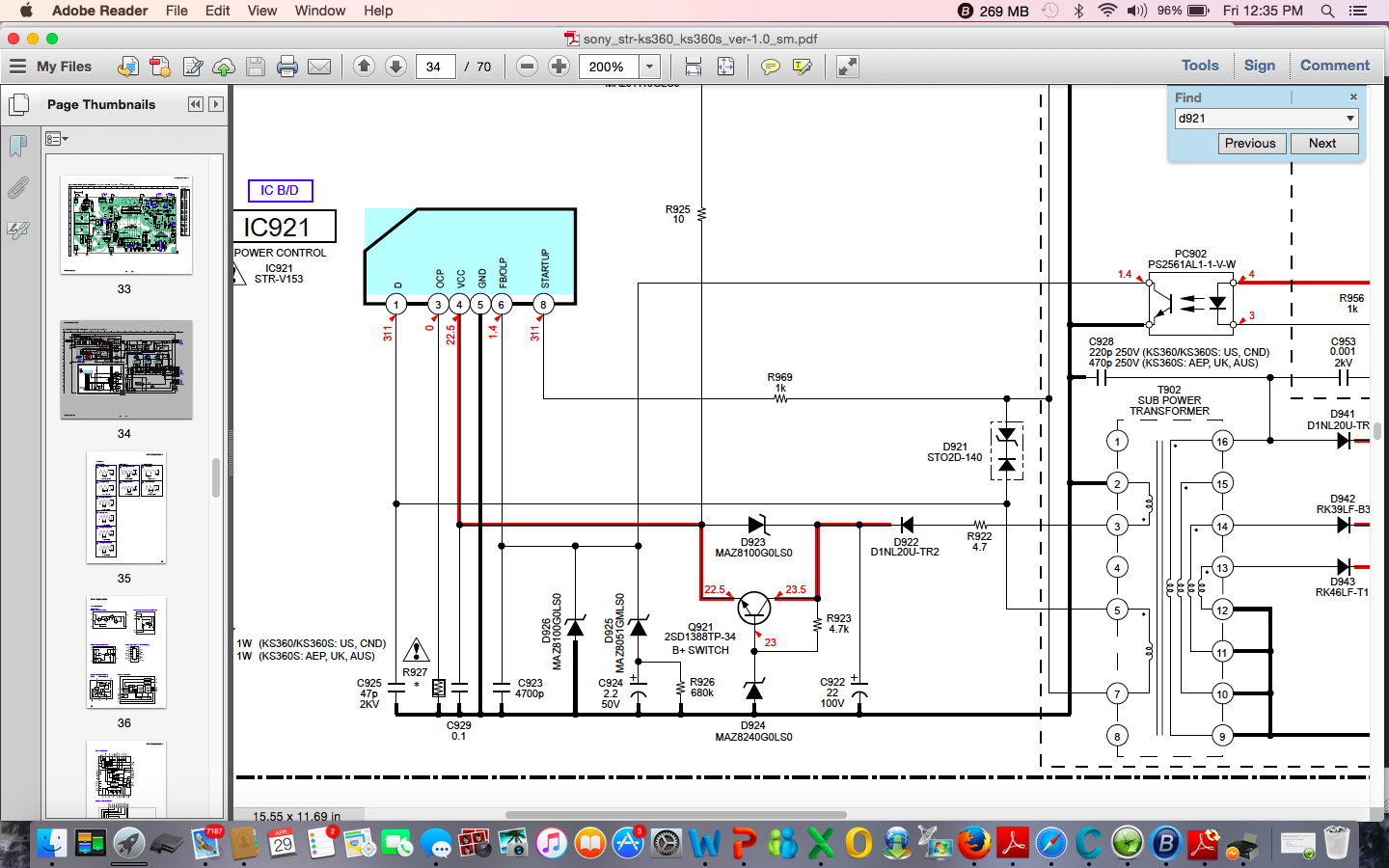This screenshot has height=868, width=1389.
Task: Click the Print file icon
Action: coord(286,67)
